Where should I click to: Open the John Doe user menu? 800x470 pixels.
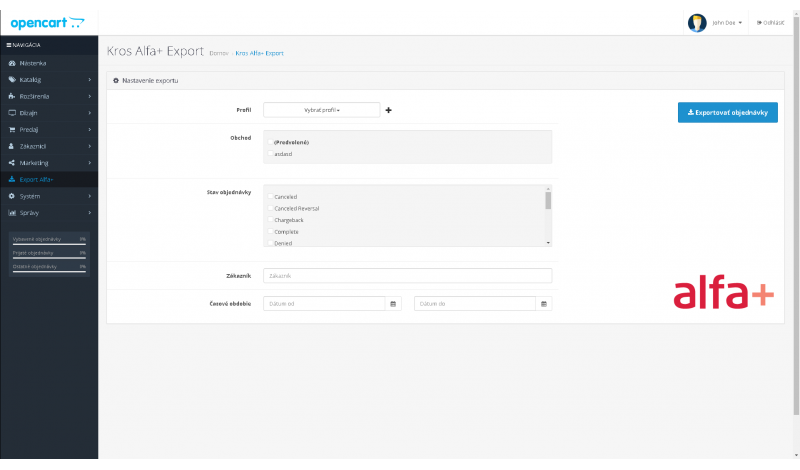[x=727, y=22]
